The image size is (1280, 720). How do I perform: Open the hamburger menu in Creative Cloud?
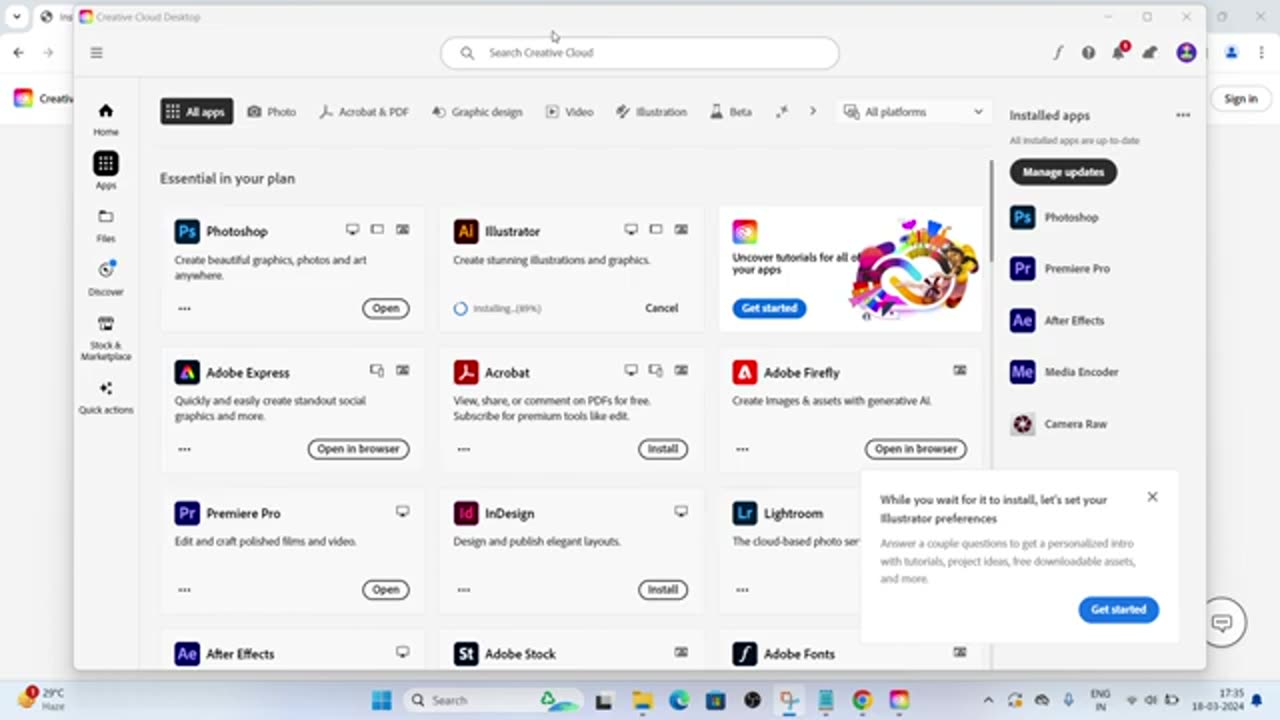point(96,52)
